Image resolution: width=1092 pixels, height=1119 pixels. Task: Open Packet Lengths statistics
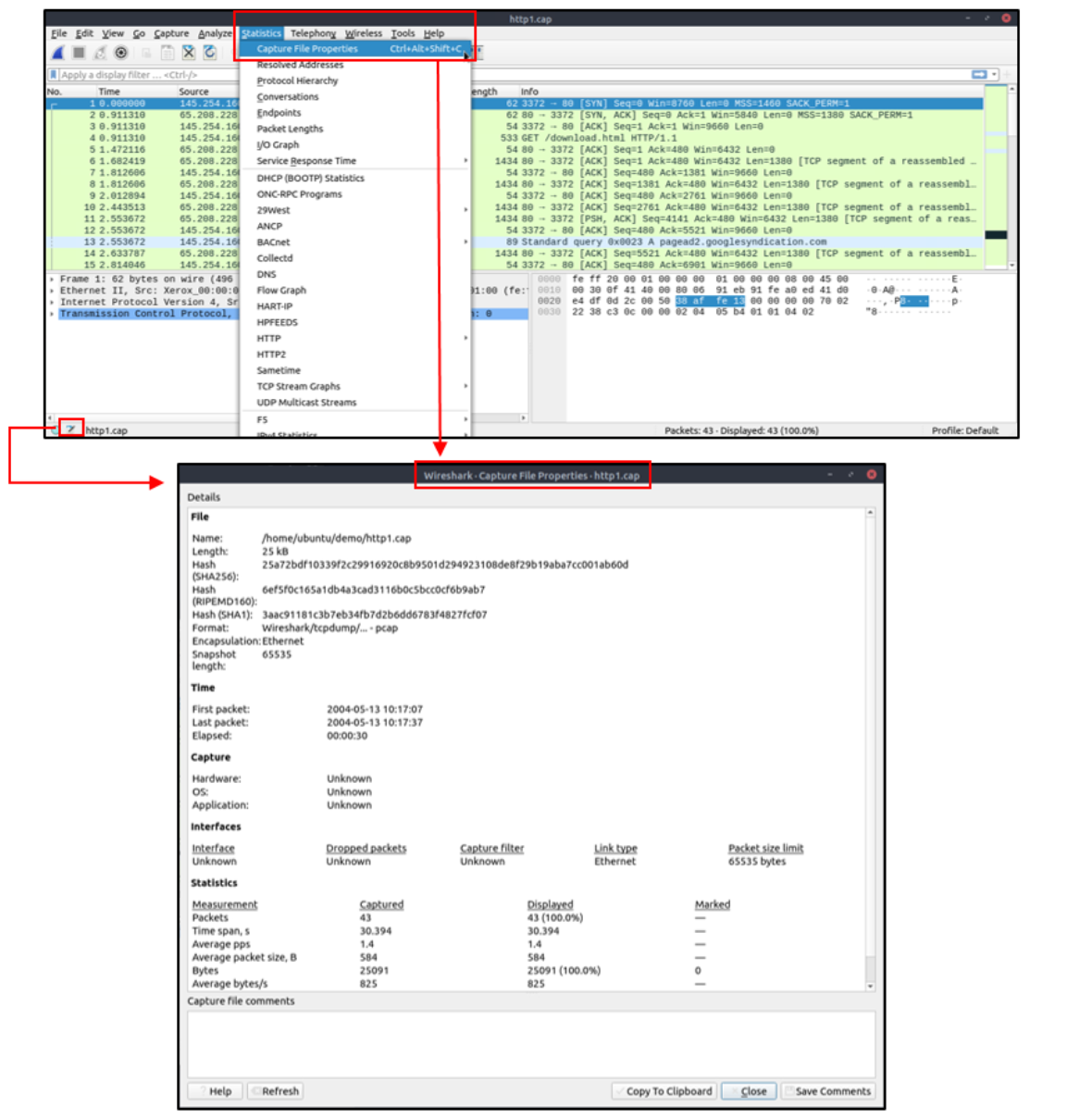tap(355, 129)
